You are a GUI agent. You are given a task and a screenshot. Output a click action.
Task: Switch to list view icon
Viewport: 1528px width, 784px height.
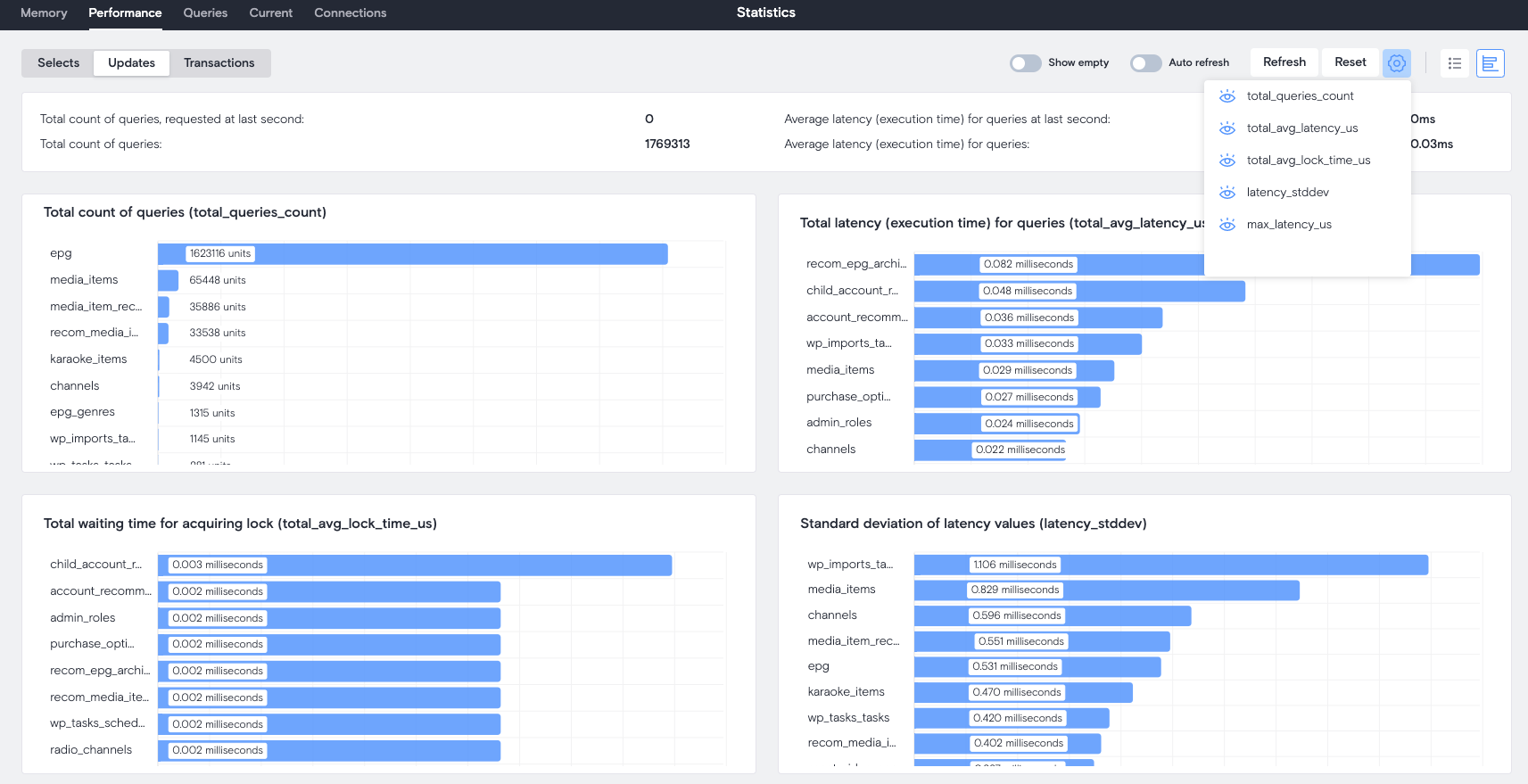(1454, 63)
